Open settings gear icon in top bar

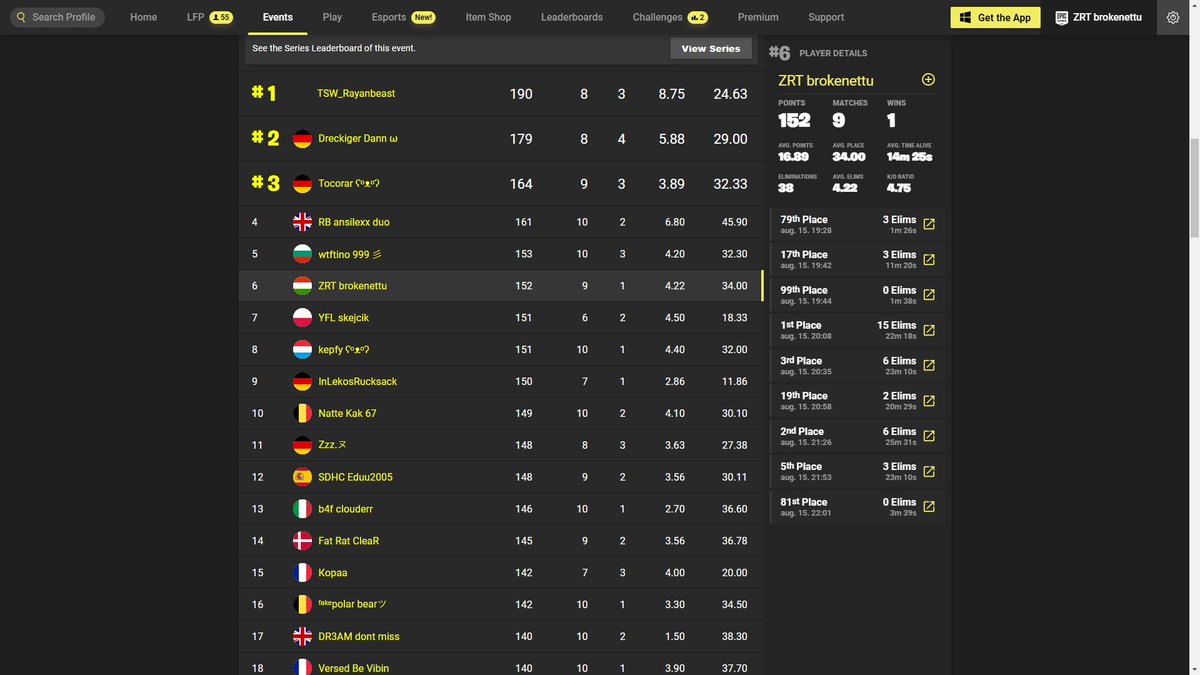1173,17
